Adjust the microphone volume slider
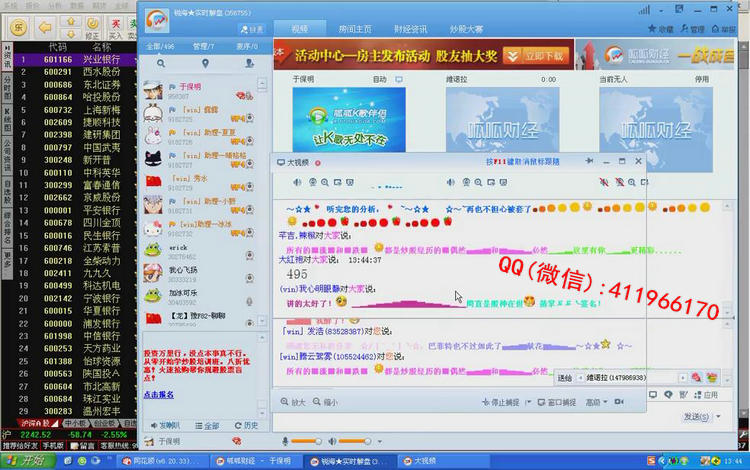Viewport: 750px width, 470px height. pyautogui.click(x=306, y=441)
